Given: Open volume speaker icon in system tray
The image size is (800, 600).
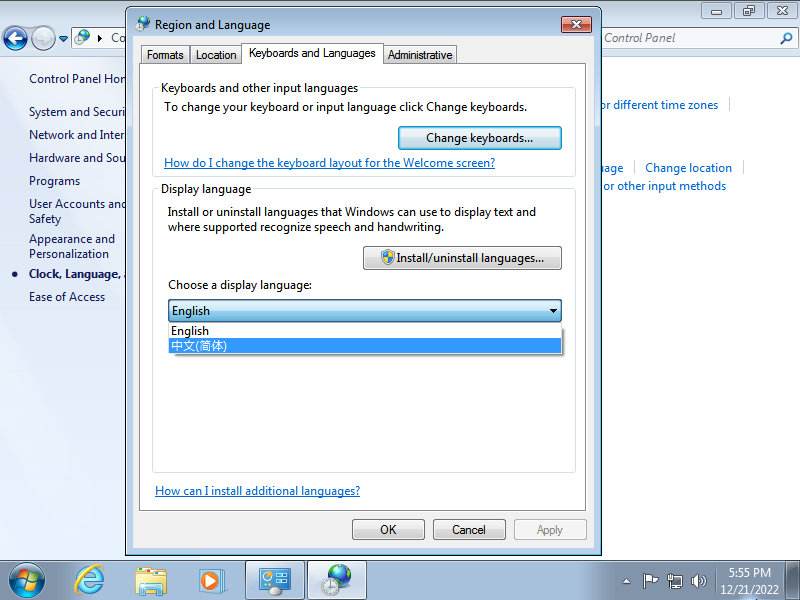Looking at the screenshot, I should coord(698,581).
